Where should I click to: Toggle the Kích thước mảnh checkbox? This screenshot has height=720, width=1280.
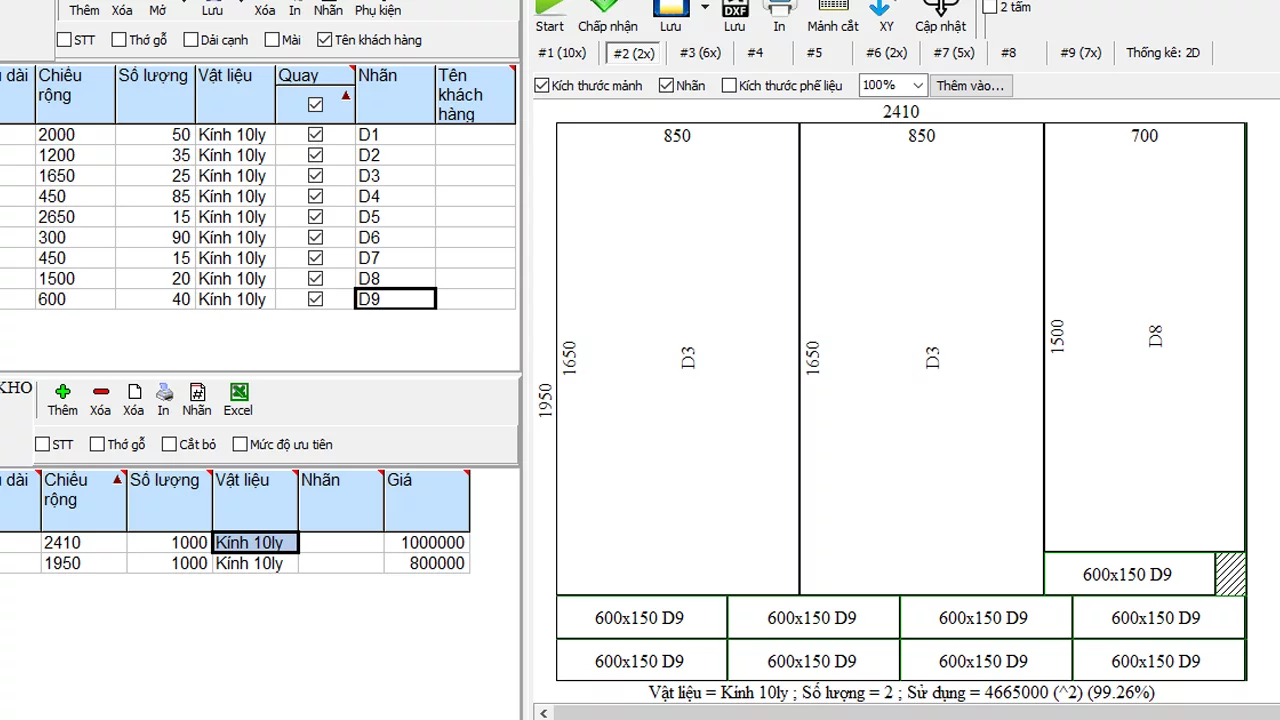tap(543, 86)
